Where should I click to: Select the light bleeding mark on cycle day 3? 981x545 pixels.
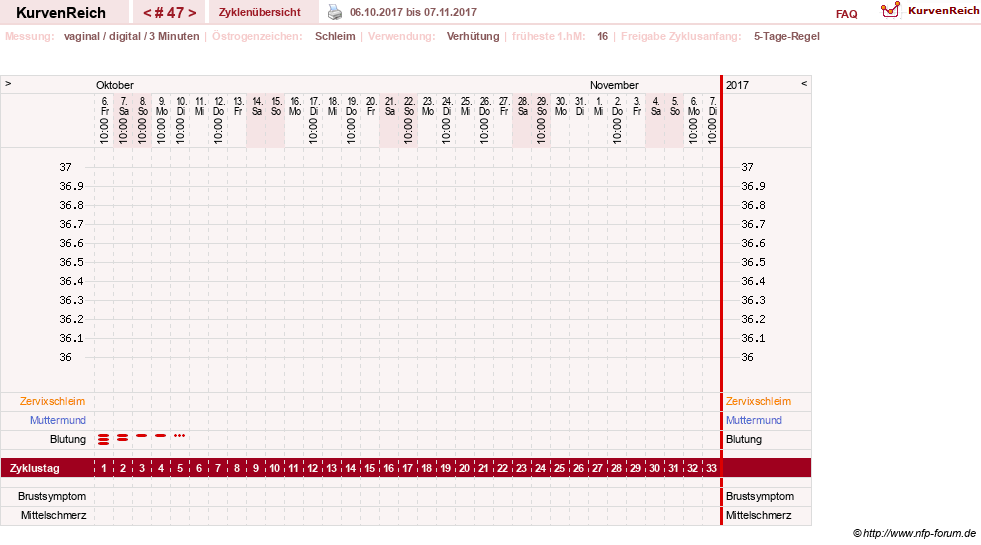coord(141,435)
